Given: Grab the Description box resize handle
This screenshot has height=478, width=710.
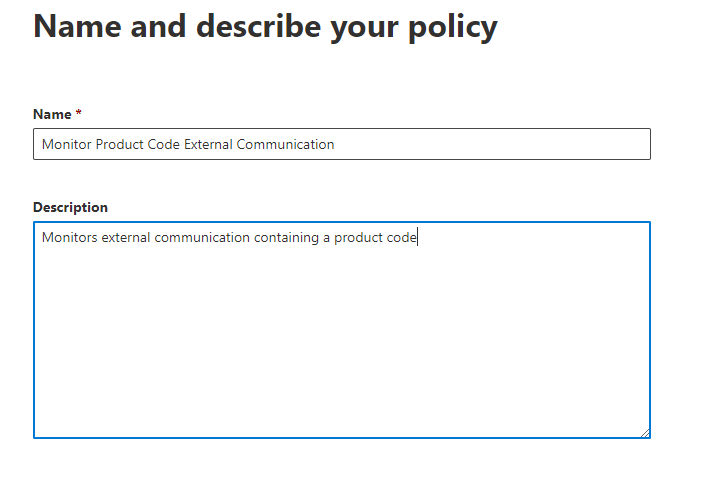Looking at the screenshot, I should pos(645,433).
